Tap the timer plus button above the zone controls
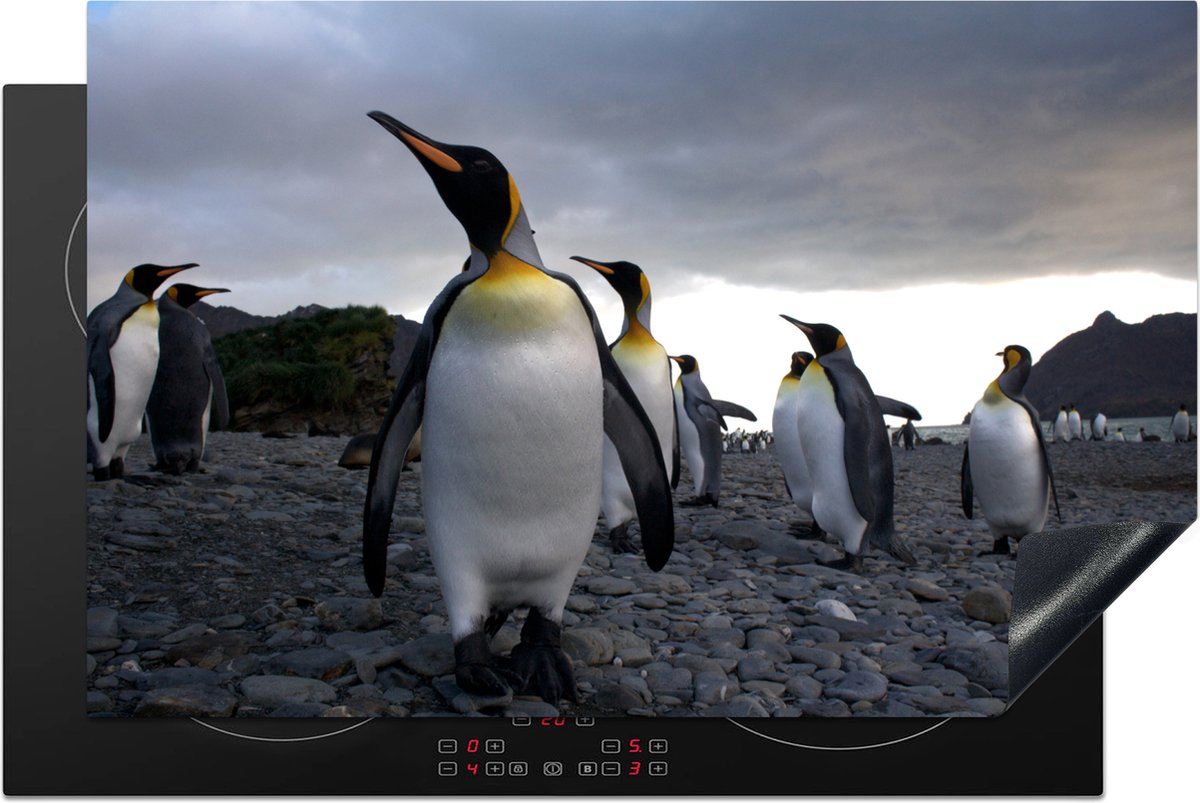 click(585, 720)
